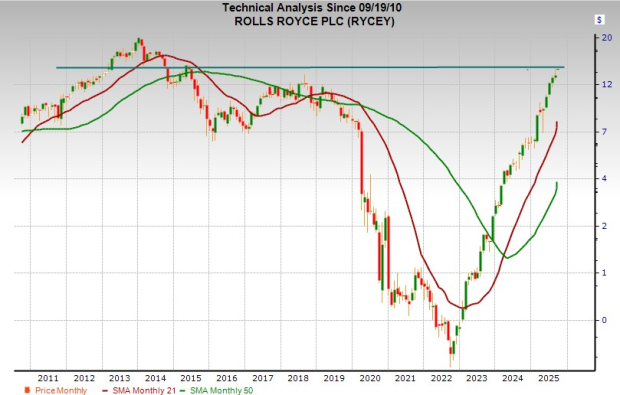Click the 2022 year label on axis
Image resolution: width=620 pixels, height=395 pixels.
[441, 378]
